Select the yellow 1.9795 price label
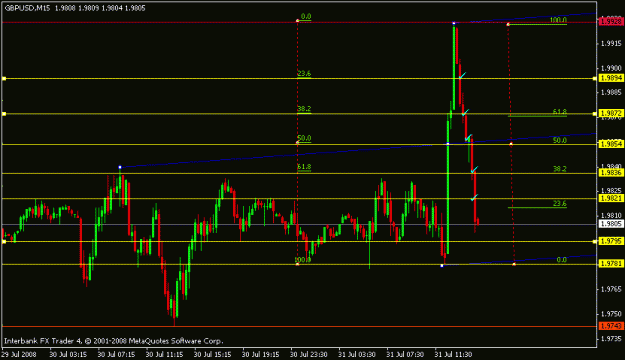 click(x=611, y=241)
